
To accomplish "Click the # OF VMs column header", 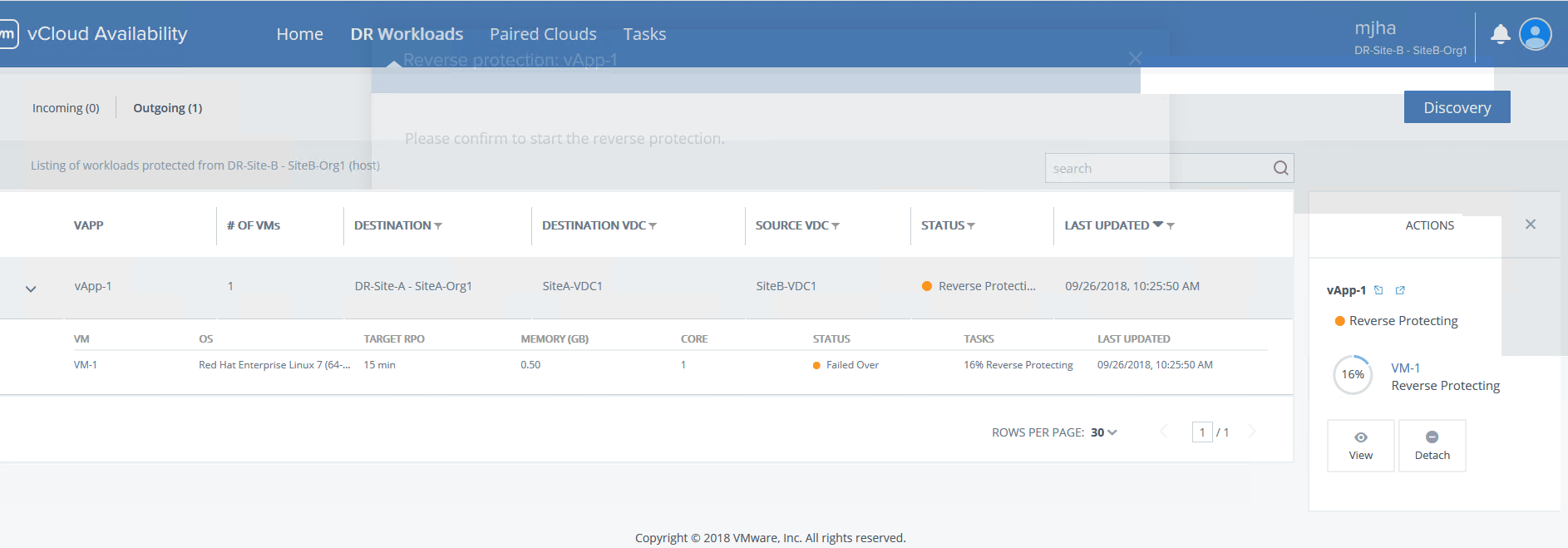I will tap(254, 225).
